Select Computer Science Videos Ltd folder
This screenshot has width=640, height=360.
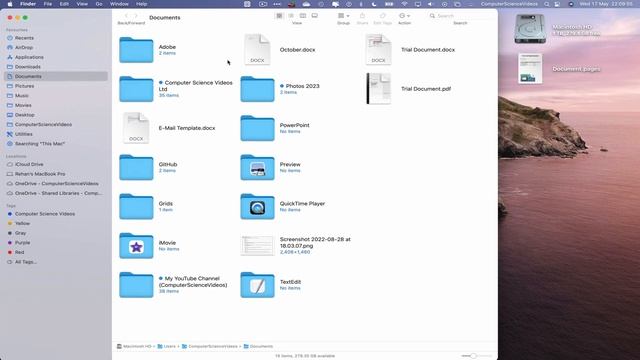[136, 89]
